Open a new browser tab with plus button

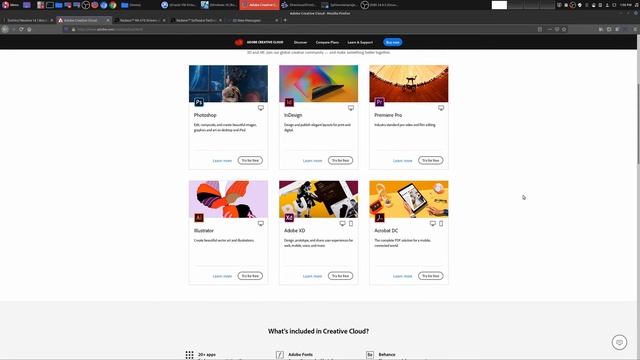pyautogui.click(x=285, y=20)
